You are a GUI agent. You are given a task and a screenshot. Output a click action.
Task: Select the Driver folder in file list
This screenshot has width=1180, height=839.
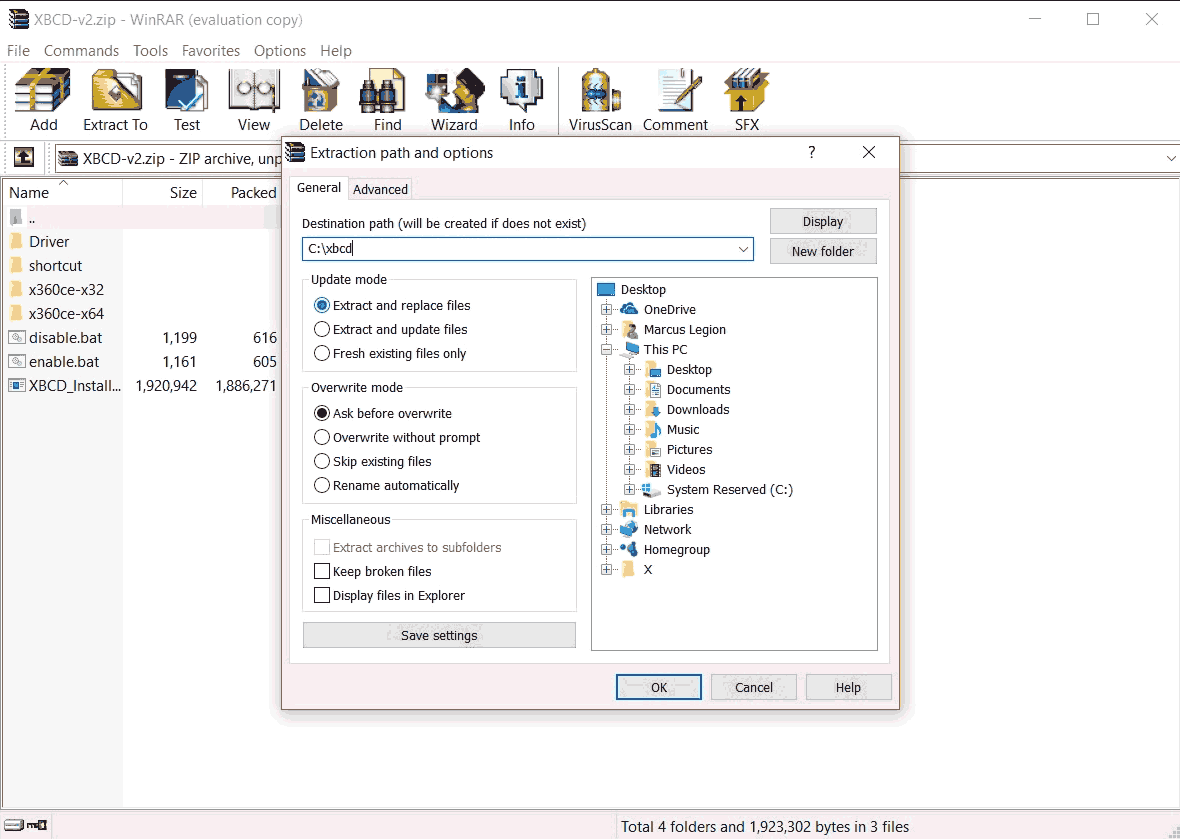click(39, 242)
